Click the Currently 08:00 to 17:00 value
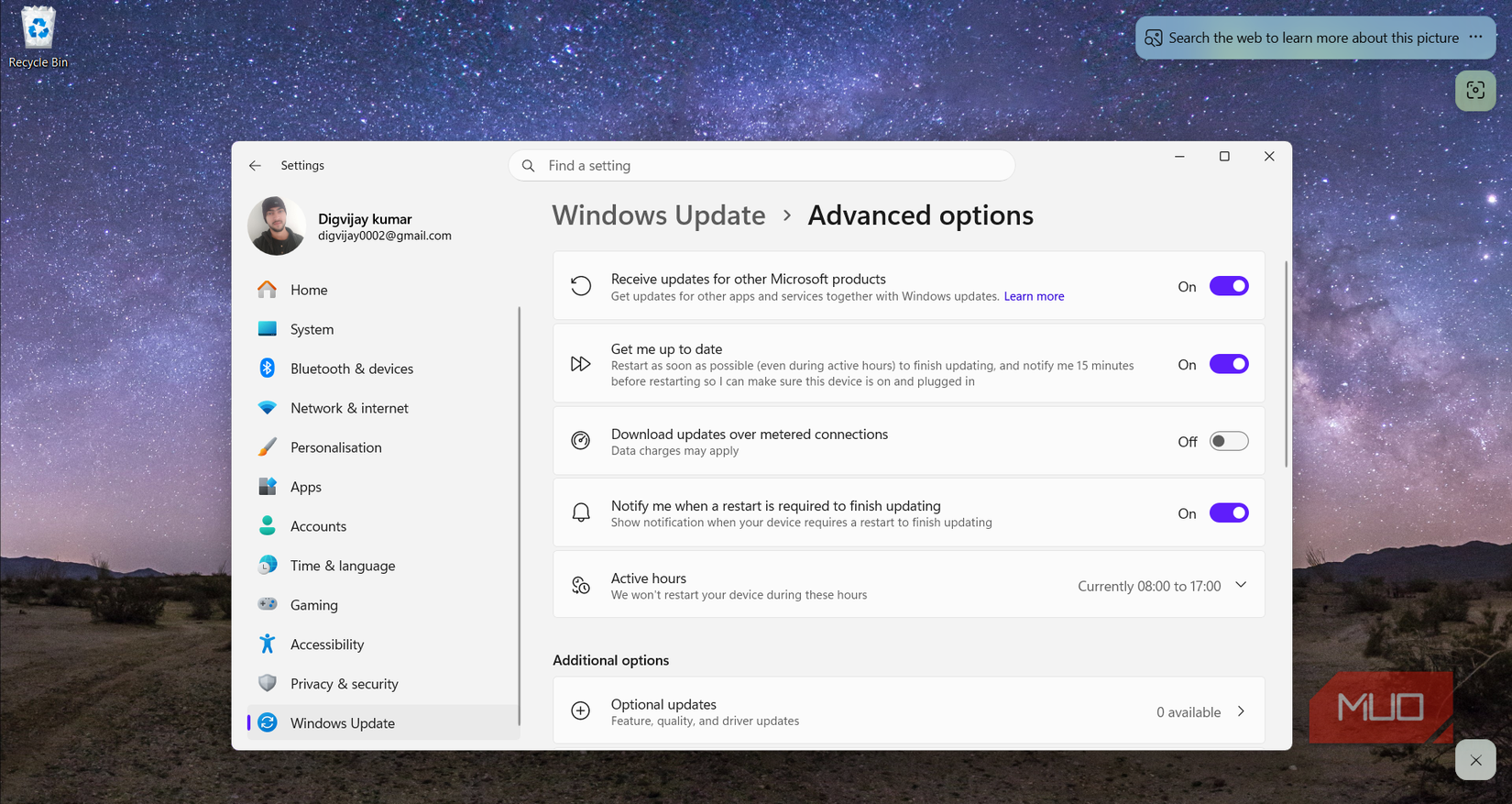This screenshot has width=1512, height=804. click(x=1149, y=586)
